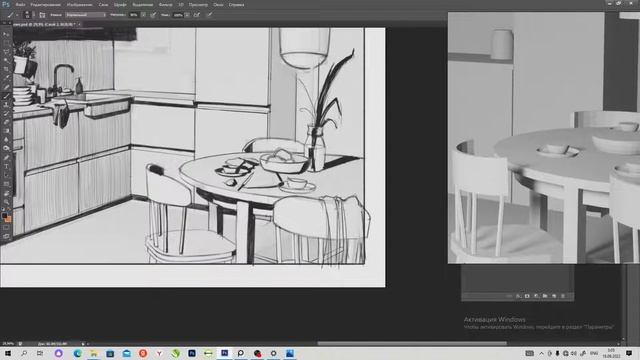
Task: Open the Выделение menu
Action: (x=142, y=5)
